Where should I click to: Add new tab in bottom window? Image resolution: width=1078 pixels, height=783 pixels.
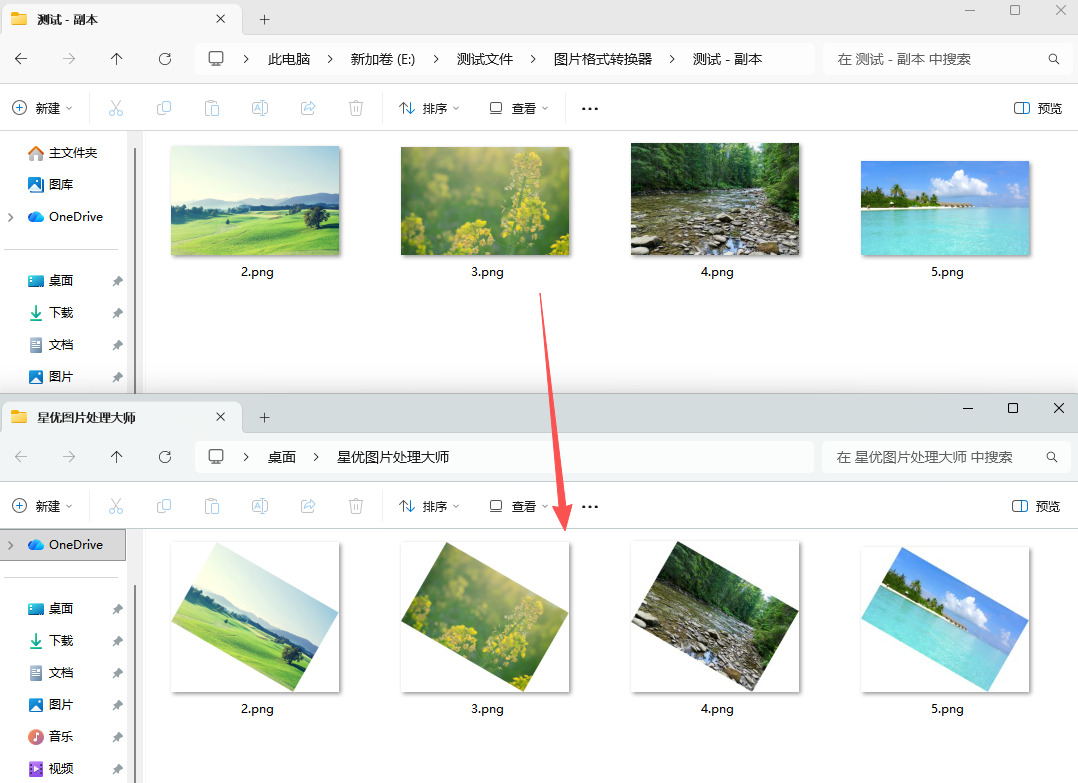264,417
